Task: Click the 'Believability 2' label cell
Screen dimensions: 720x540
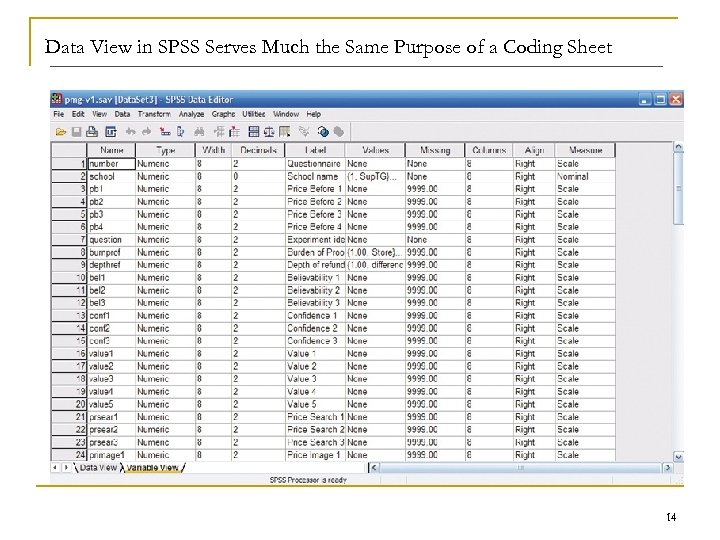Action: click(x=315, y=290)
